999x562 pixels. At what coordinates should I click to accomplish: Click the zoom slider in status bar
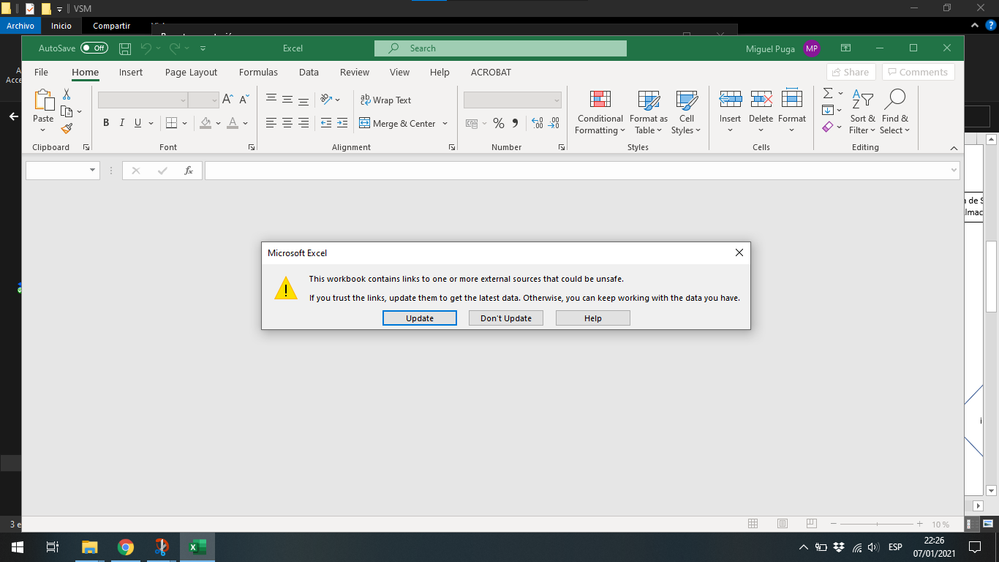(x=877, y=524)
